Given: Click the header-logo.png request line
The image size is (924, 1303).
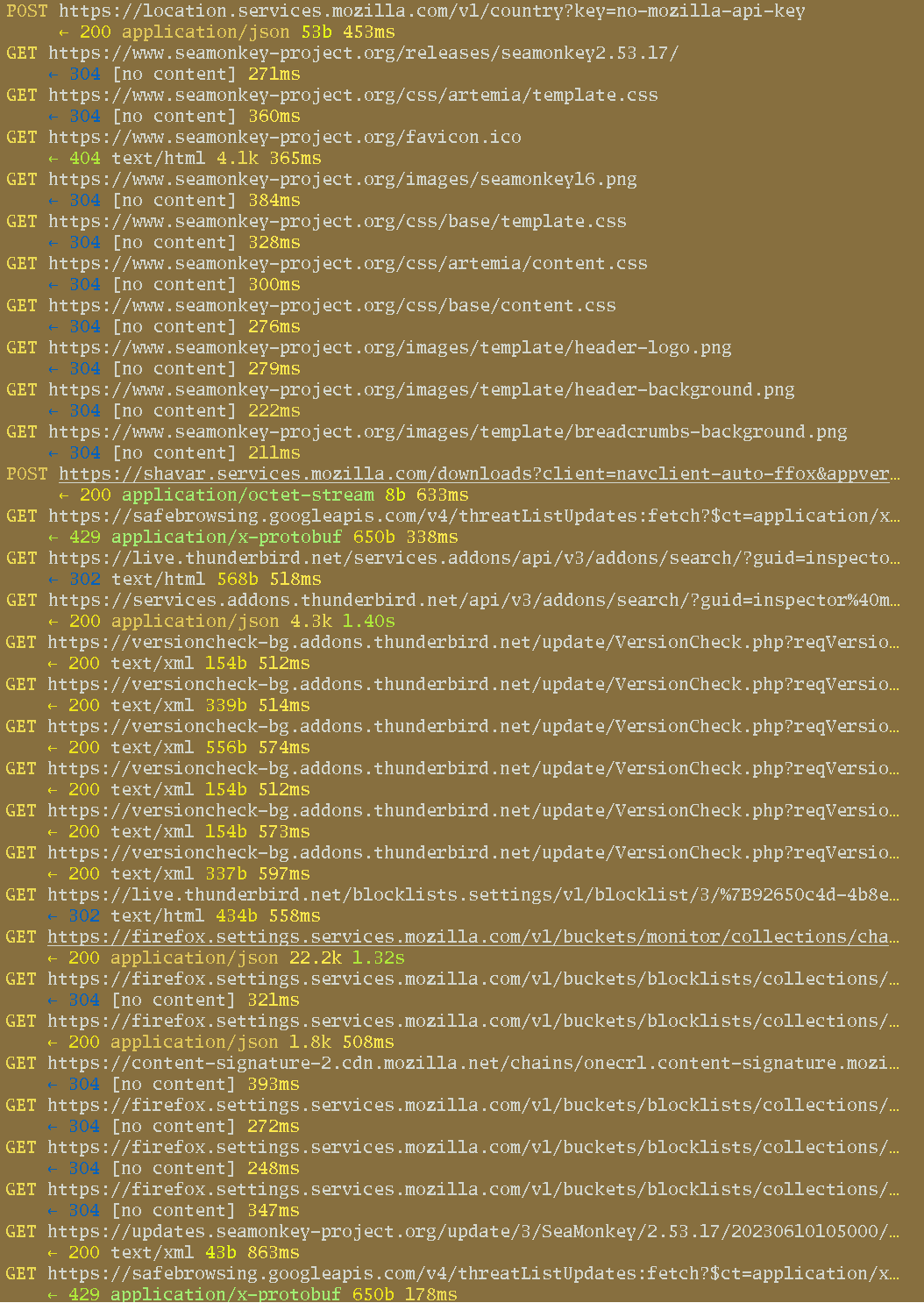Looking at the screenshot, I should 390,347.
